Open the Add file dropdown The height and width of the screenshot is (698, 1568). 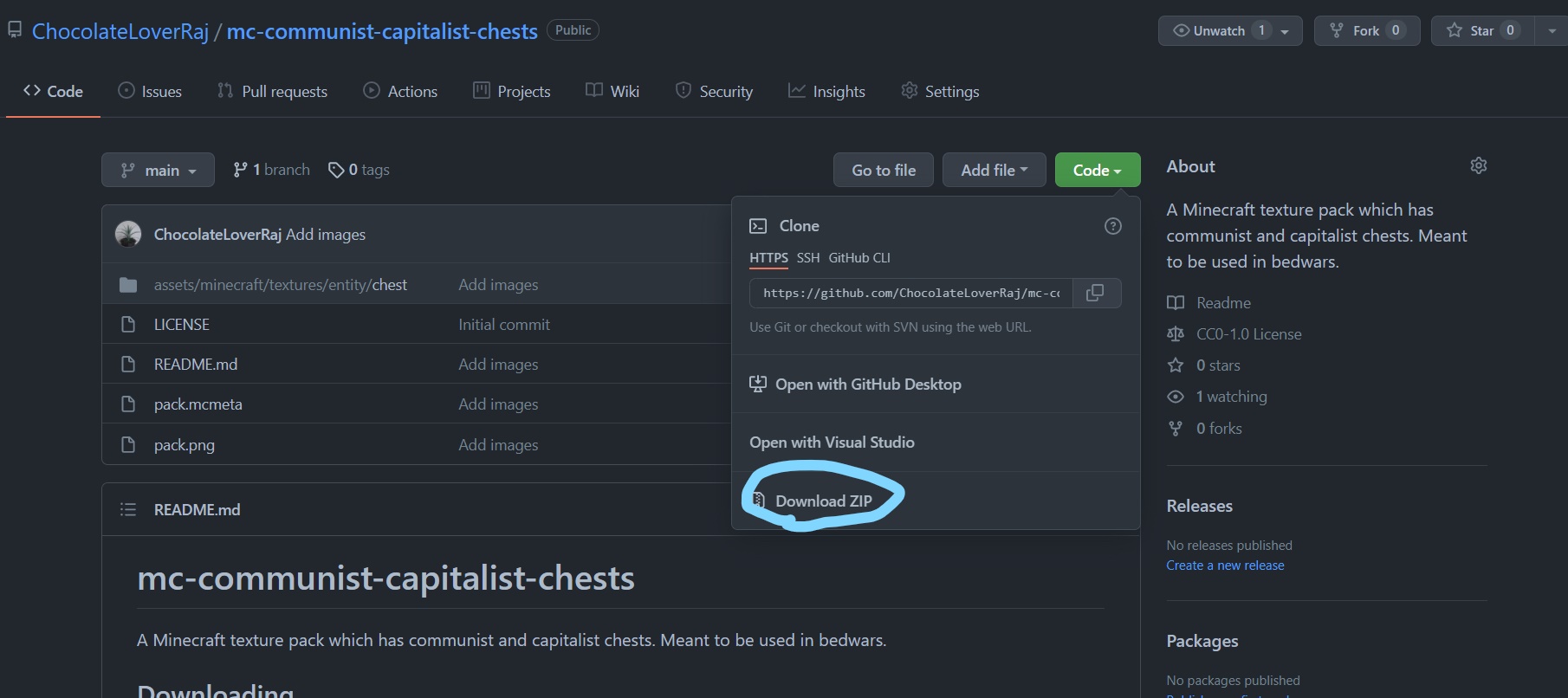[993, 170]
